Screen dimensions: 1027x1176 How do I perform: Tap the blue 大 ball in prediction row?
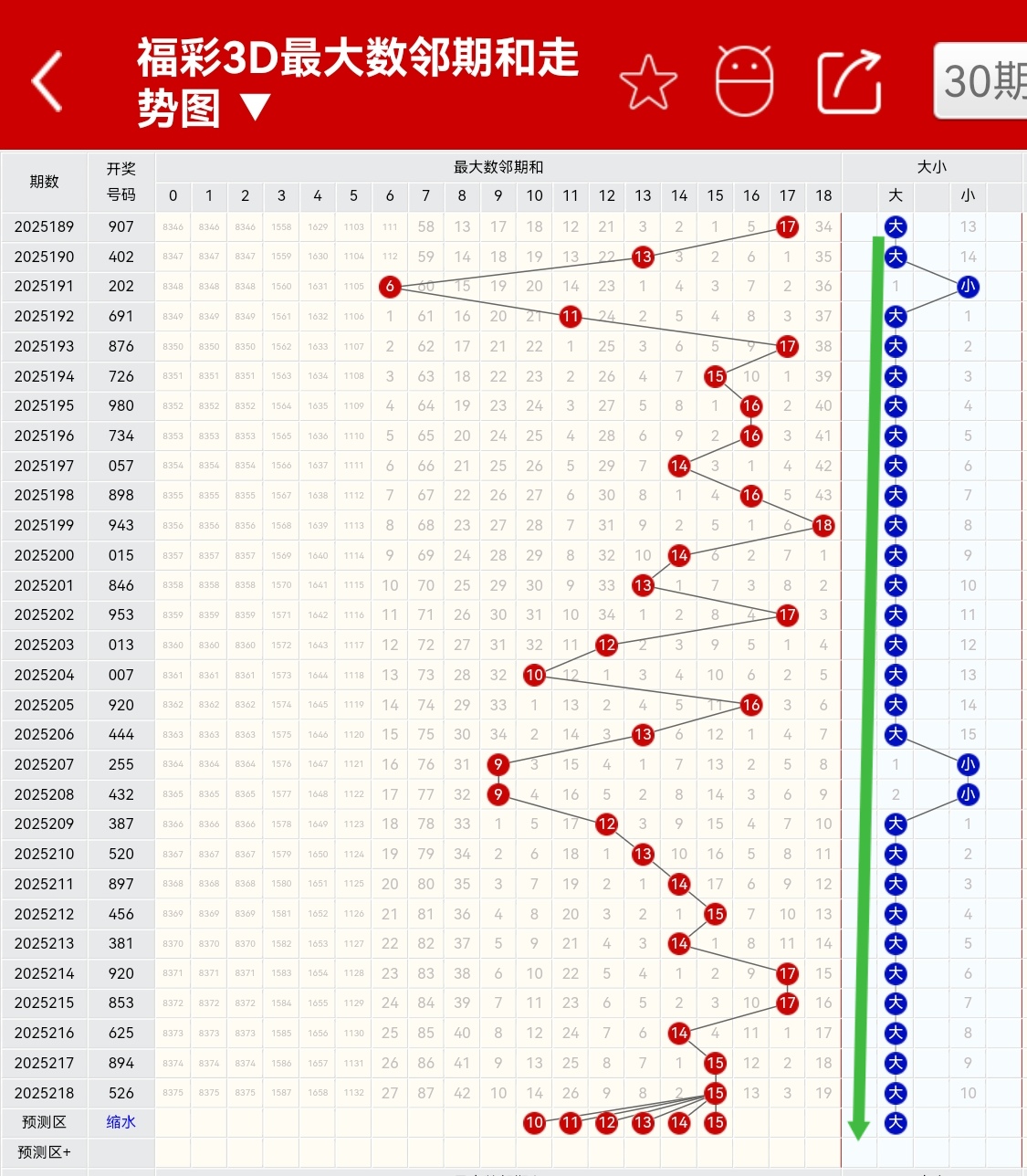click(x=896, y=1122)
